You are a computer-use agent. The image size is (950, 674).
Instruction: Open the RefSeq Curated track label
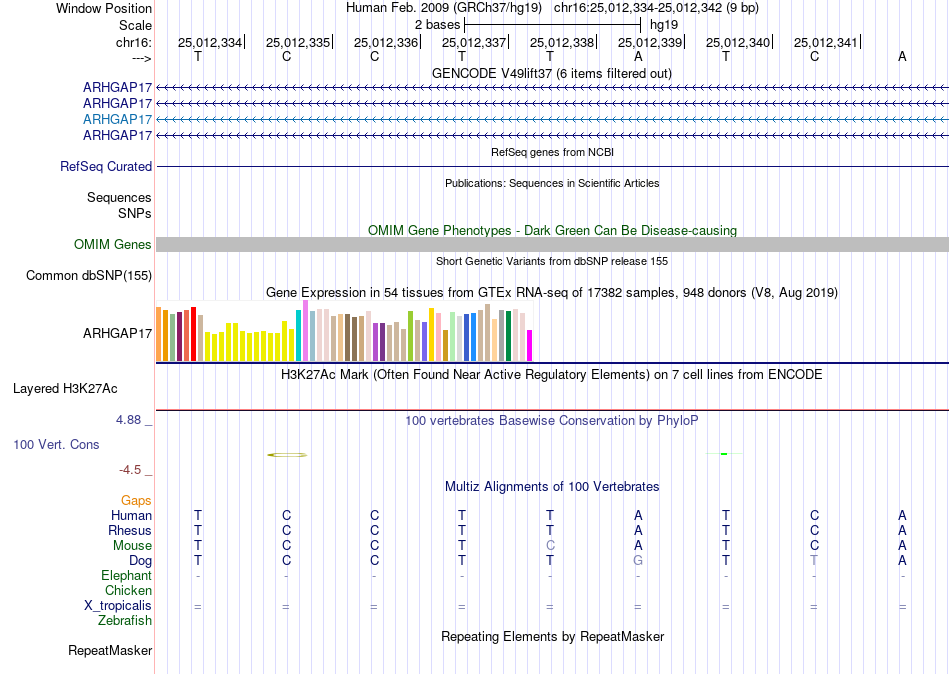pos(105,166)
